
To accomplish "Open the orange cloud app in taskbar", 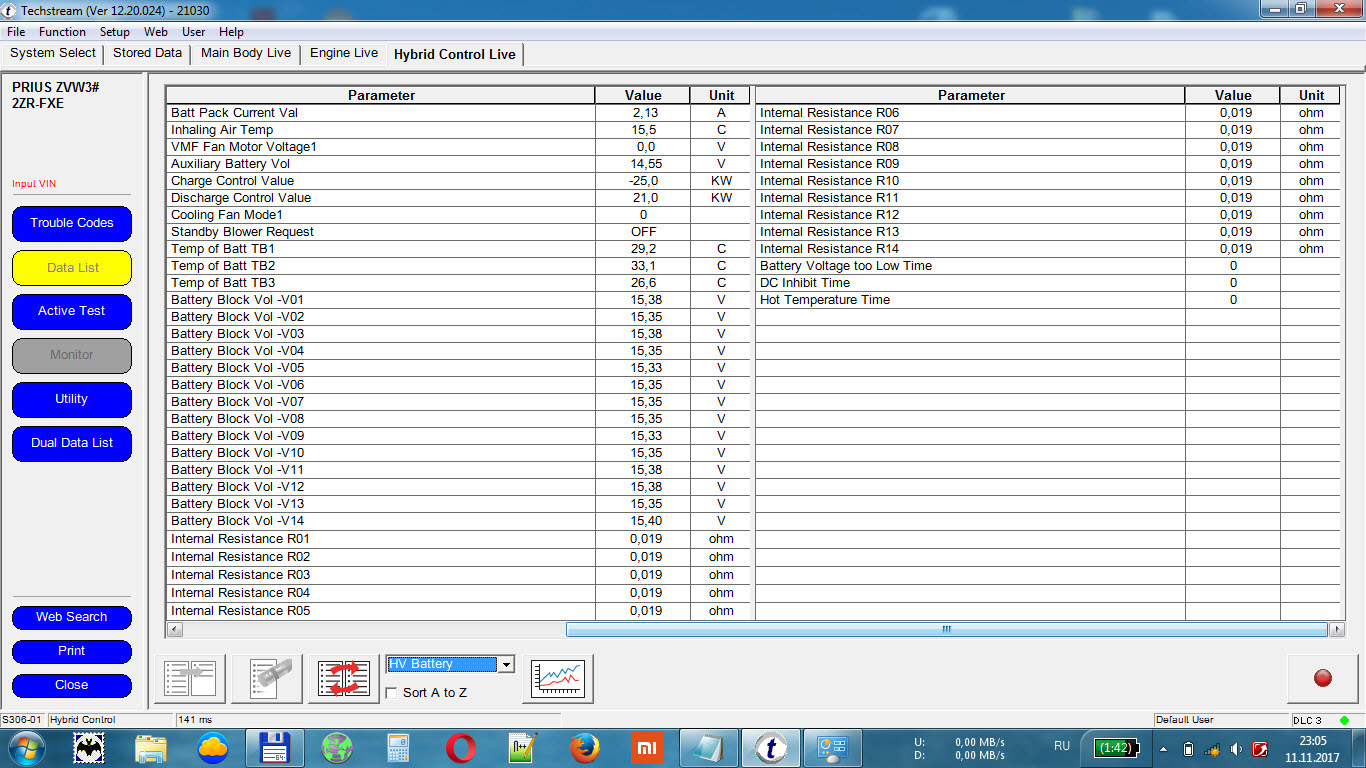I will tap(213, 748).
